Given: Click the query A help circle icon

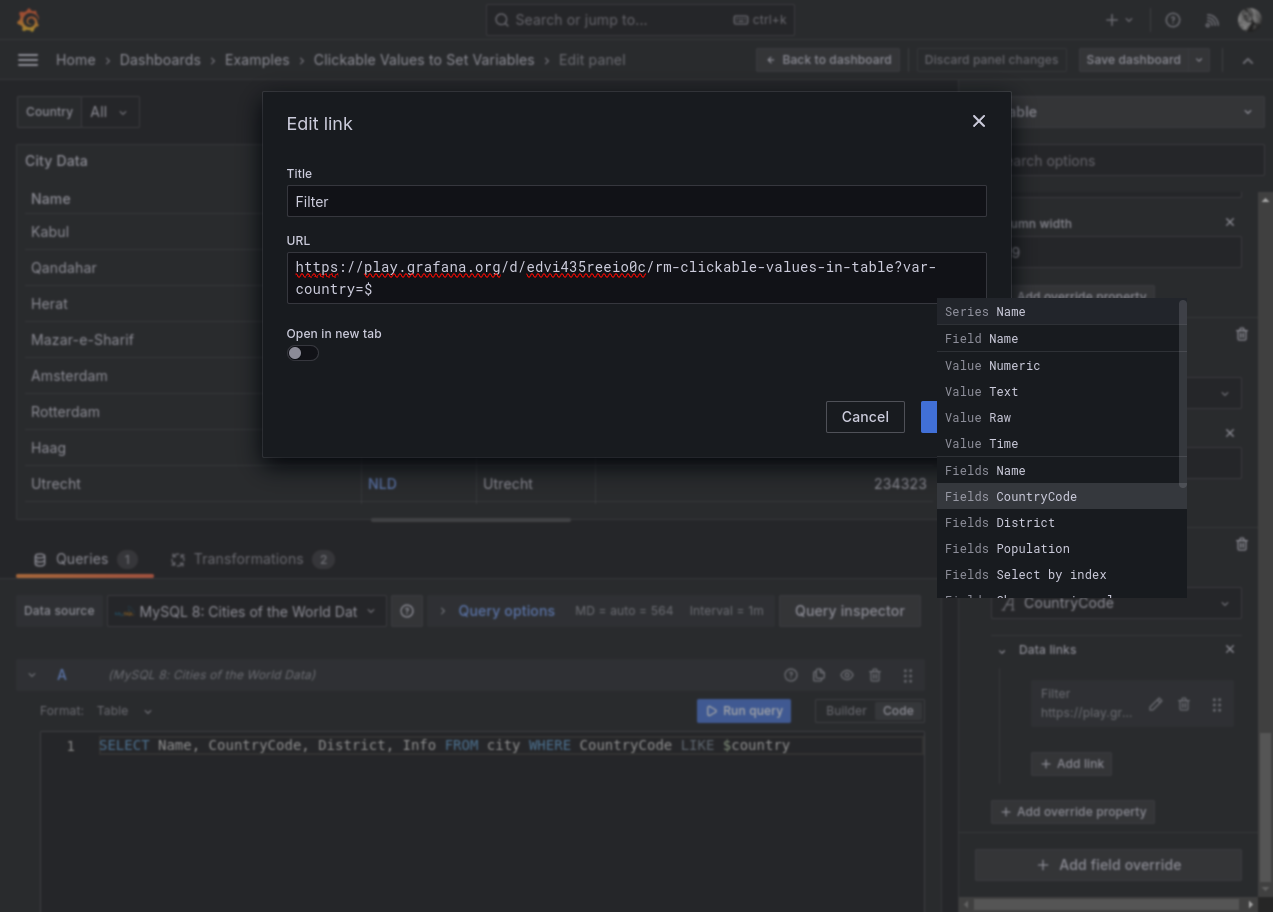Looking at the screenshot, I should pyautogui.click(x=791, y=675).
